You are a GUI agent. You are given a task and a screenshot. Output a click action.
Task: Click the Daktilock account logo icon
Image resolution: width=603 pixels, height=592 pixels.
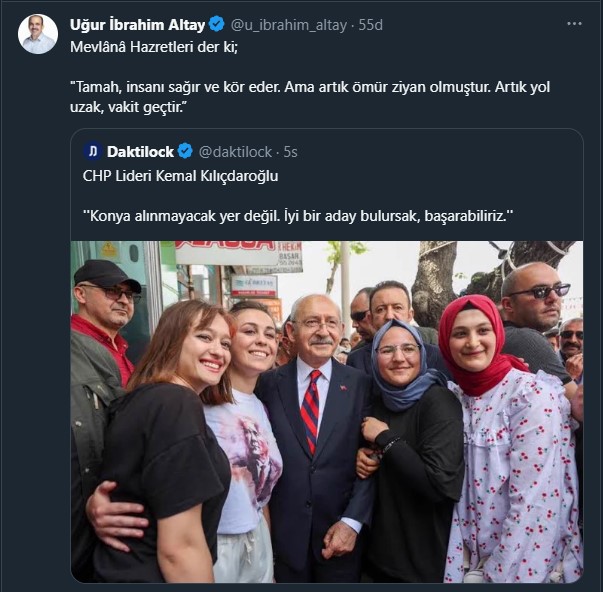click(x=92, y=152)
